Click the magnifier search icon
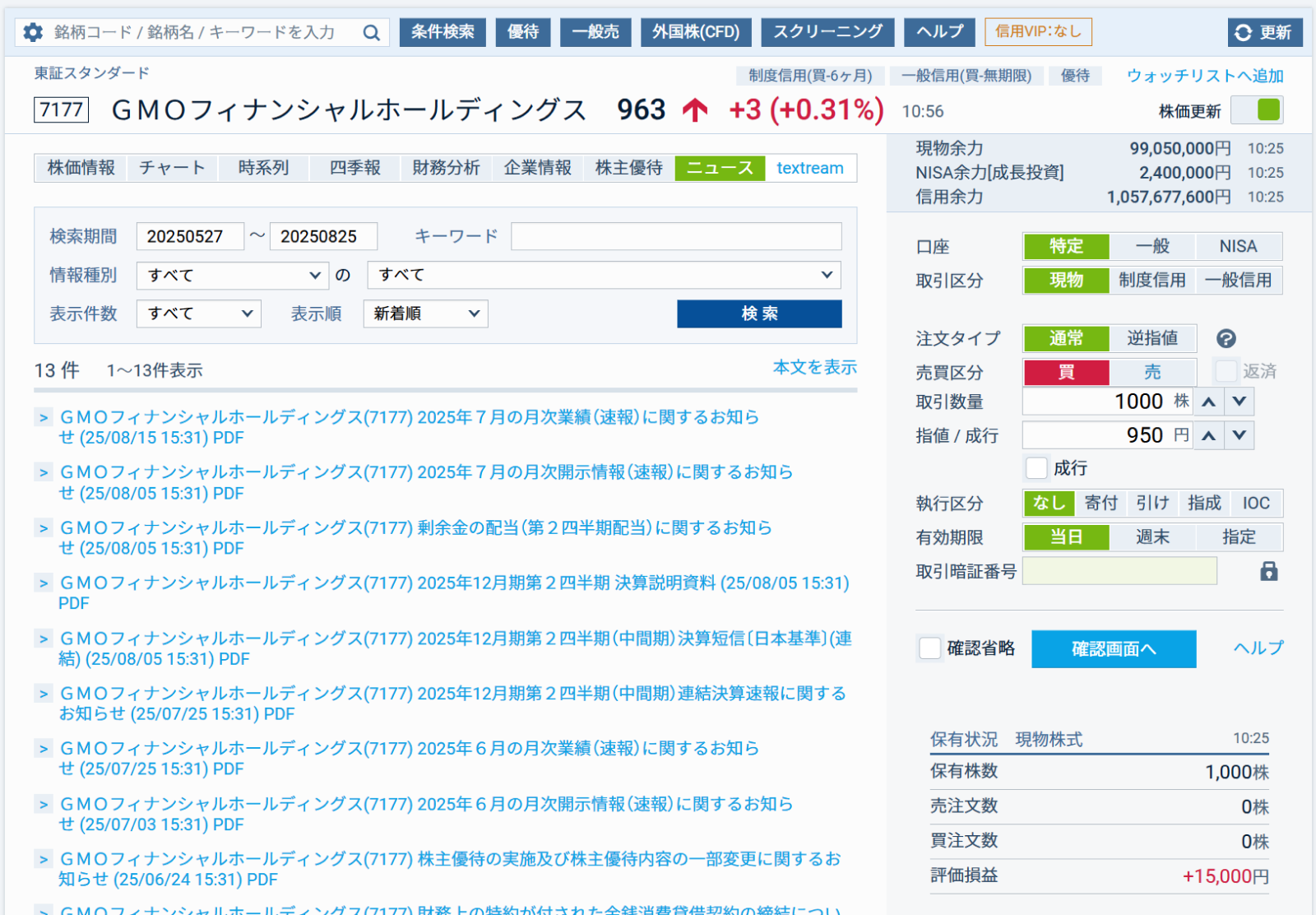 tap(371, 32)
